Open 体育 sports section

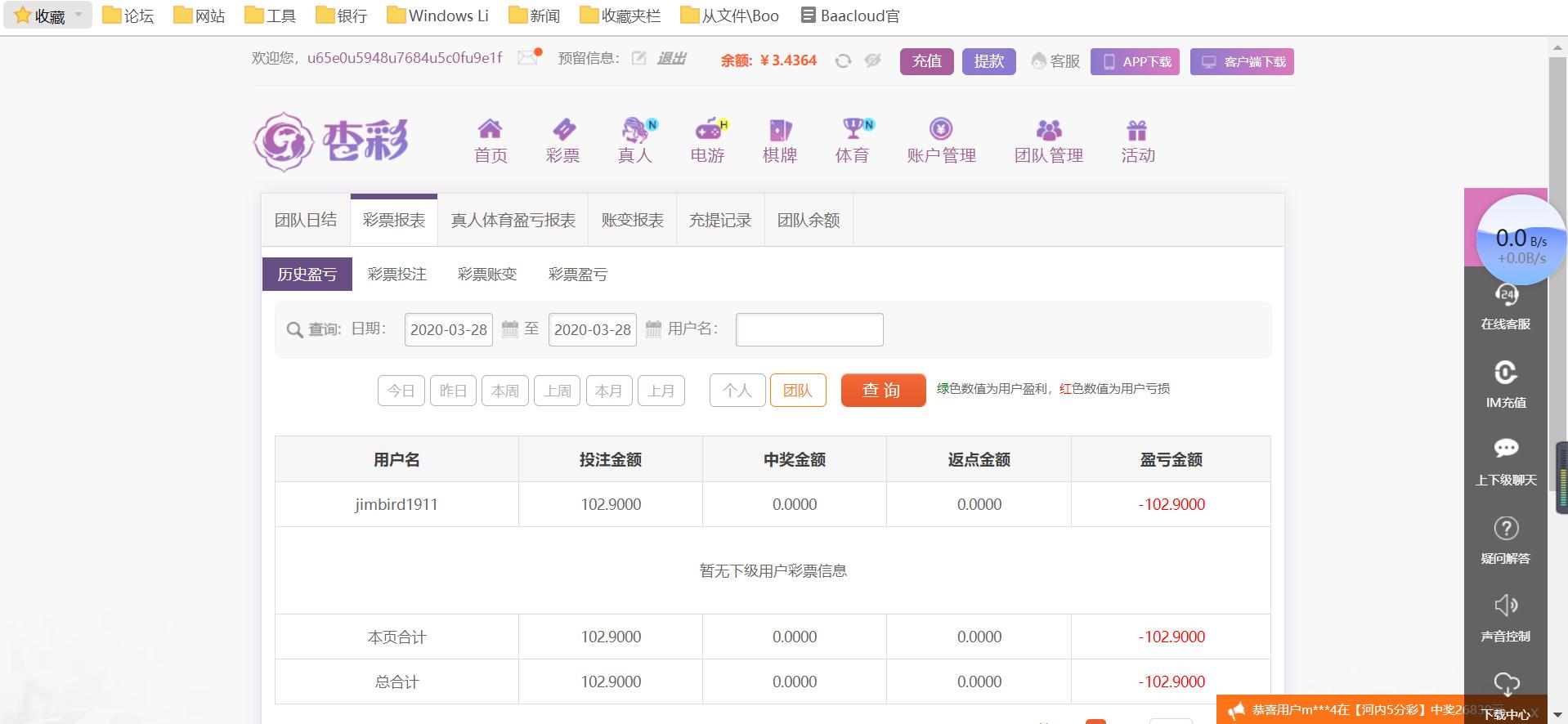pyautogui.click(x=853, y=141)
